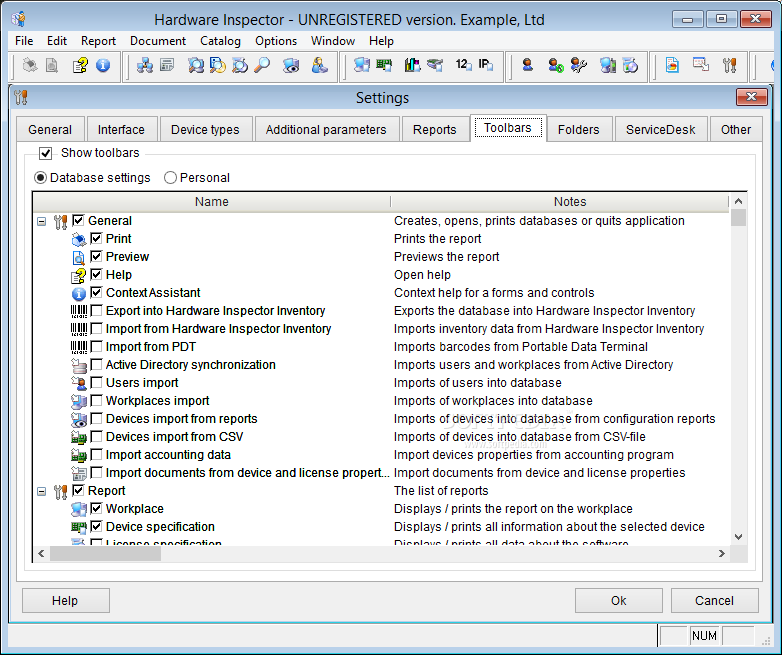Image resolution: width=782 pixels, height=655 pixels.
Task: Click the list's scroll-down arrow
Action: [739, 537]
